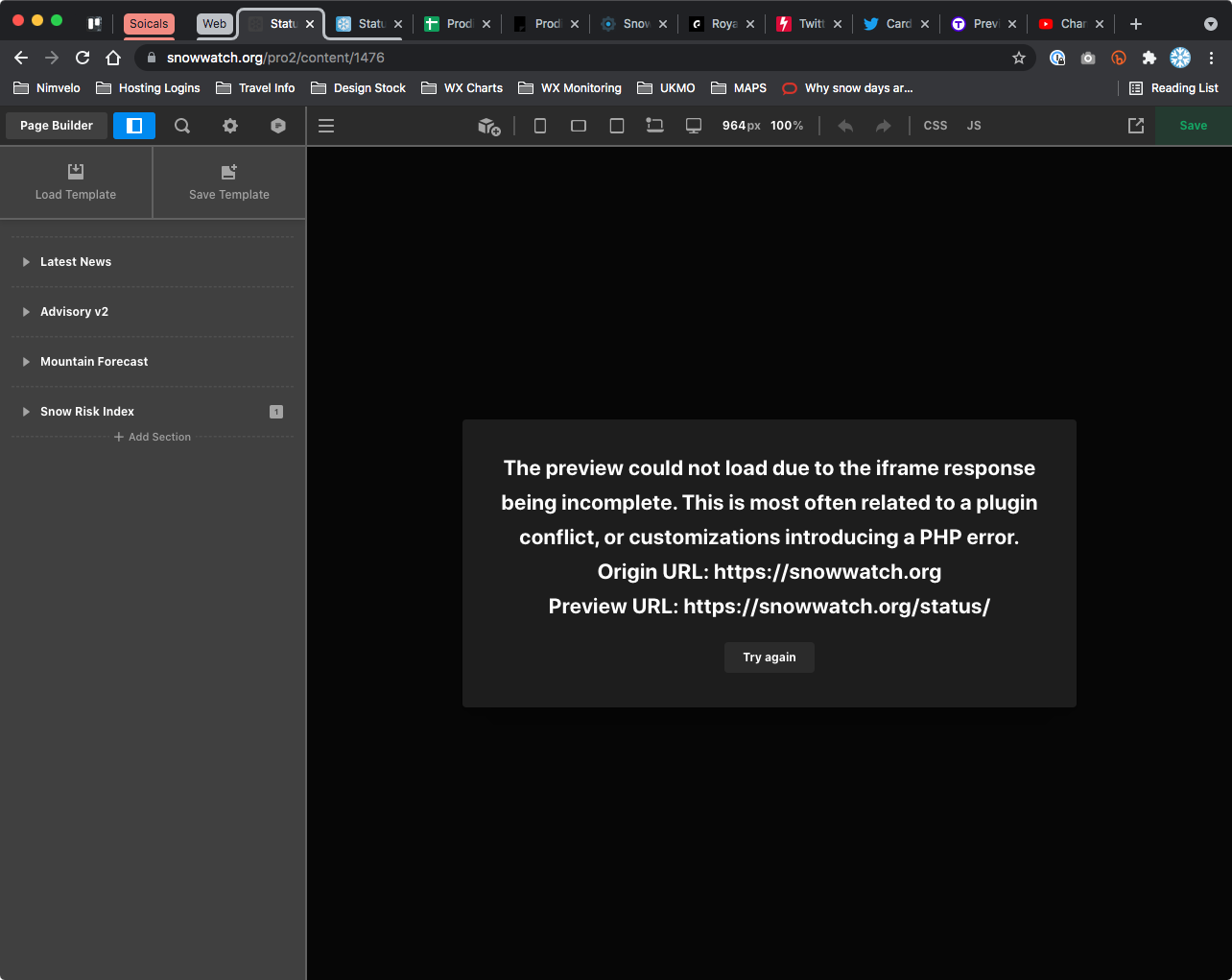Open external preview icon near Save
Viewport: 1232px width, 980px height.
[x=1136, y=126]
